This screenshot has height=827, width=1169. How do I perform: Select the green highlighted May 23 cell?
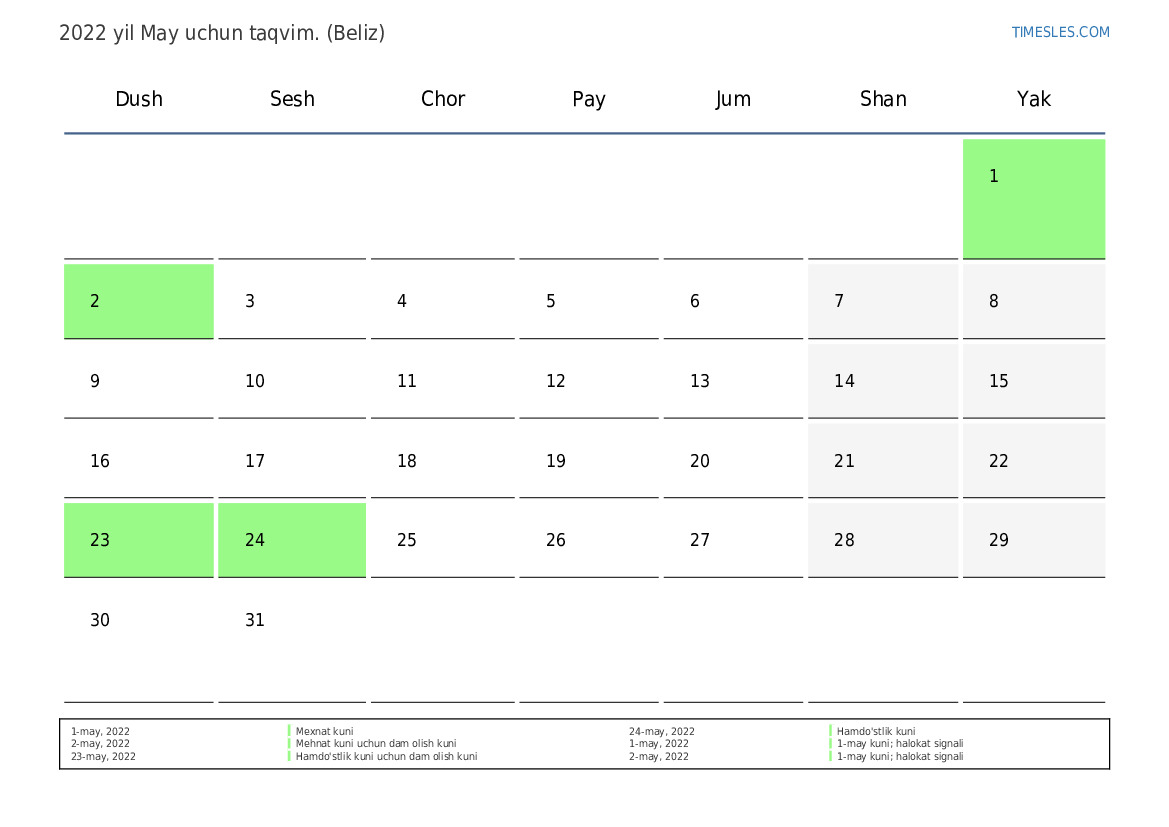138,540
